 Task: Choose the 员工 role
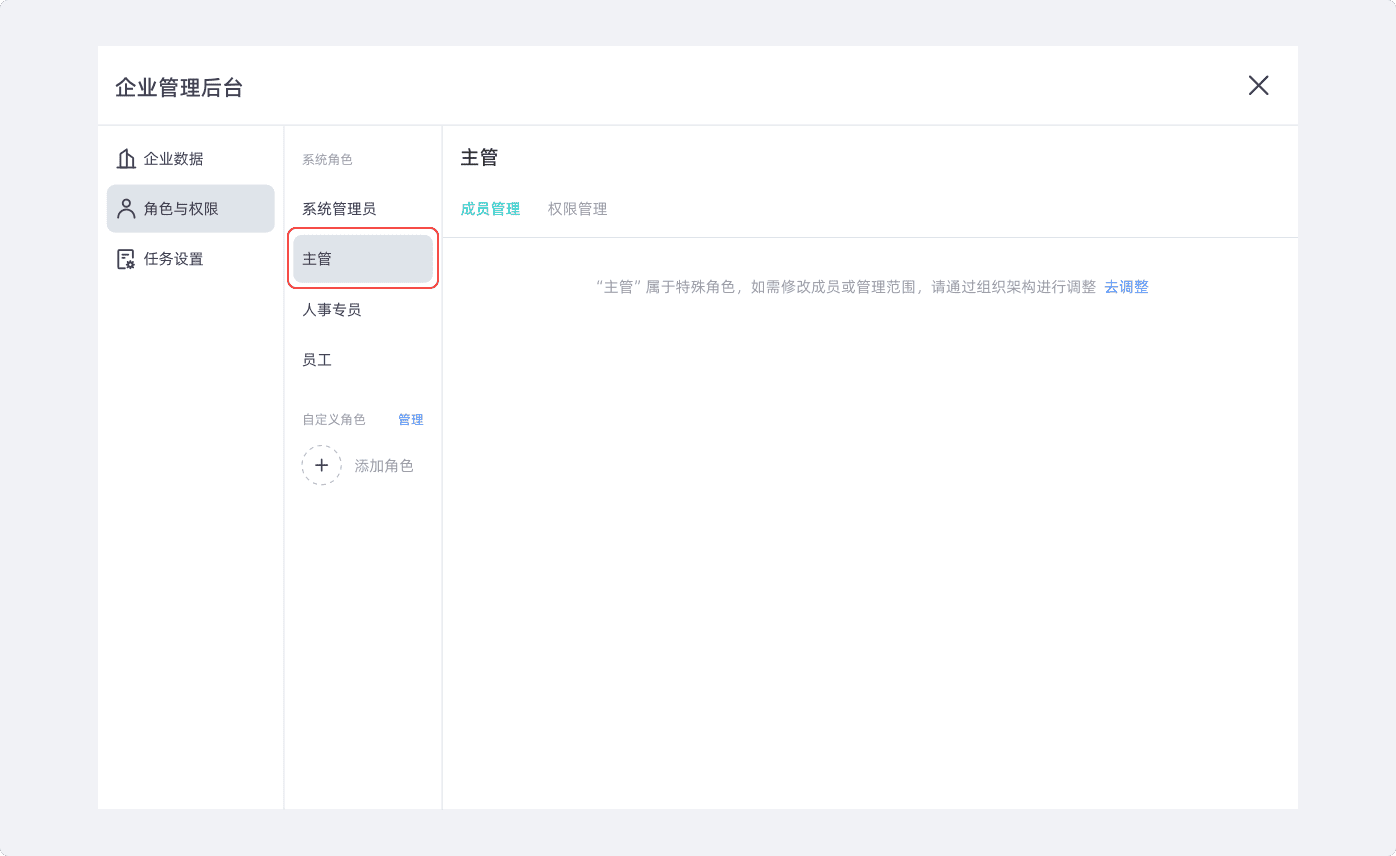coord(317,360)
